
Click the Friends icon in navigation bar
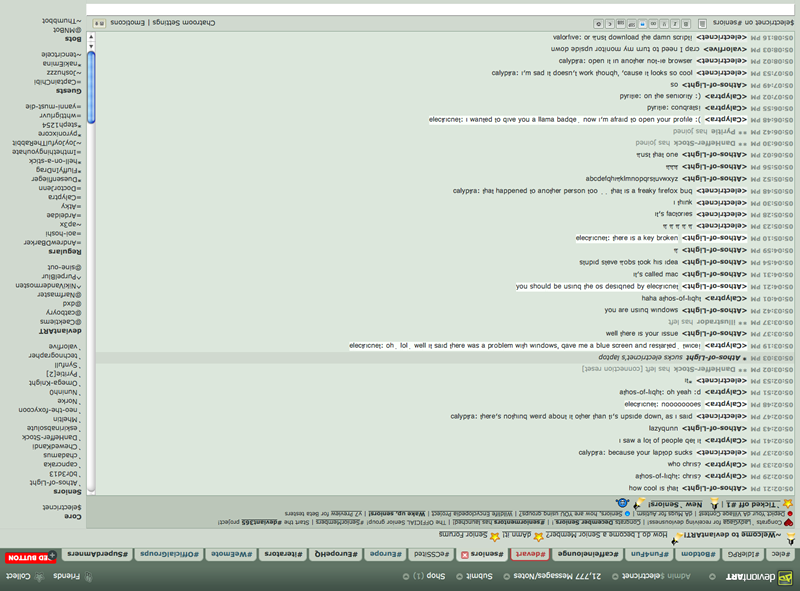(88, 577)
